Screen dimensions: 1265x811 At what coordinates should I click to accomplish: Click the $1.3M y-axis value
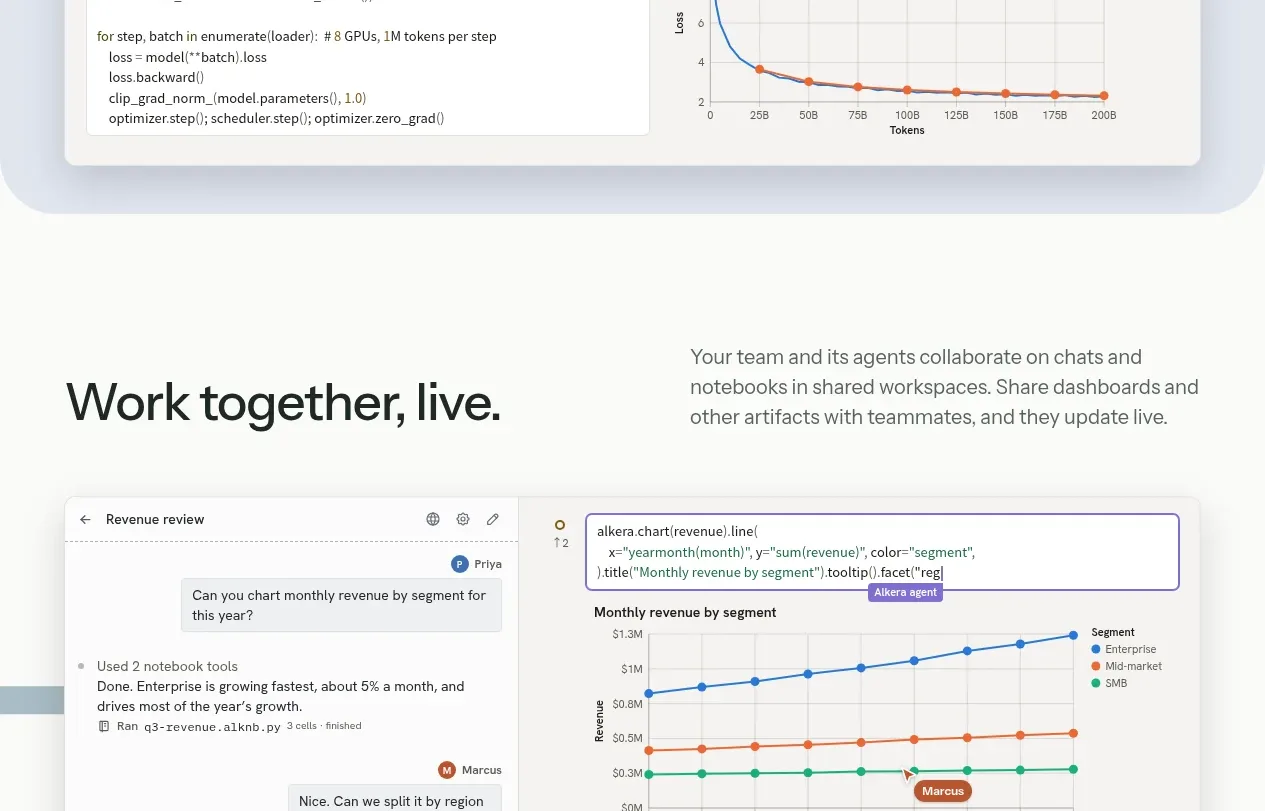tap(627, 634)
